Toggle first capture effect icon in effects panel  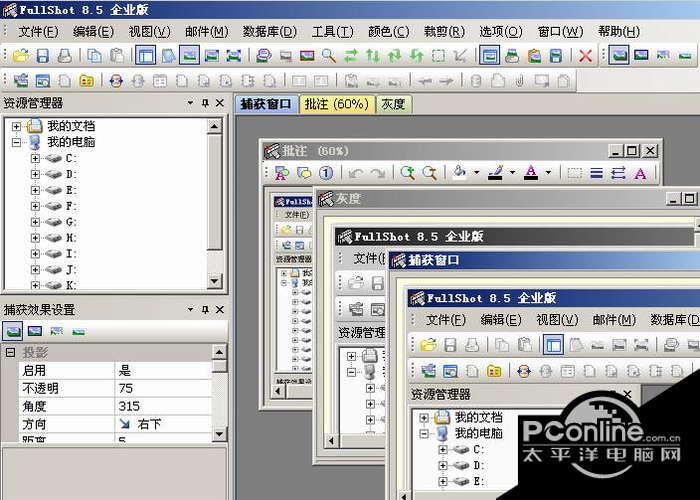point(12,331)
